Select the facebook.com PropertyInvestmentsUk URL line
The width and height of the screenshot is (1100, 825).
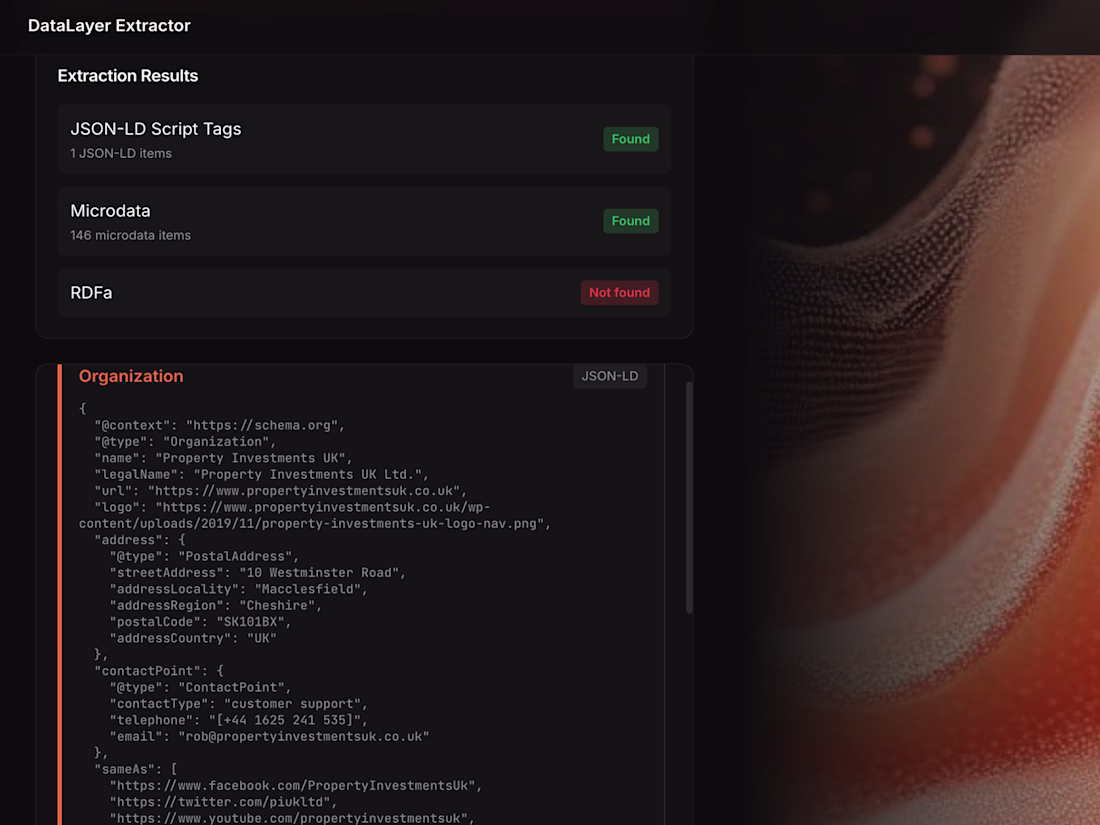(x=296, y=786)
